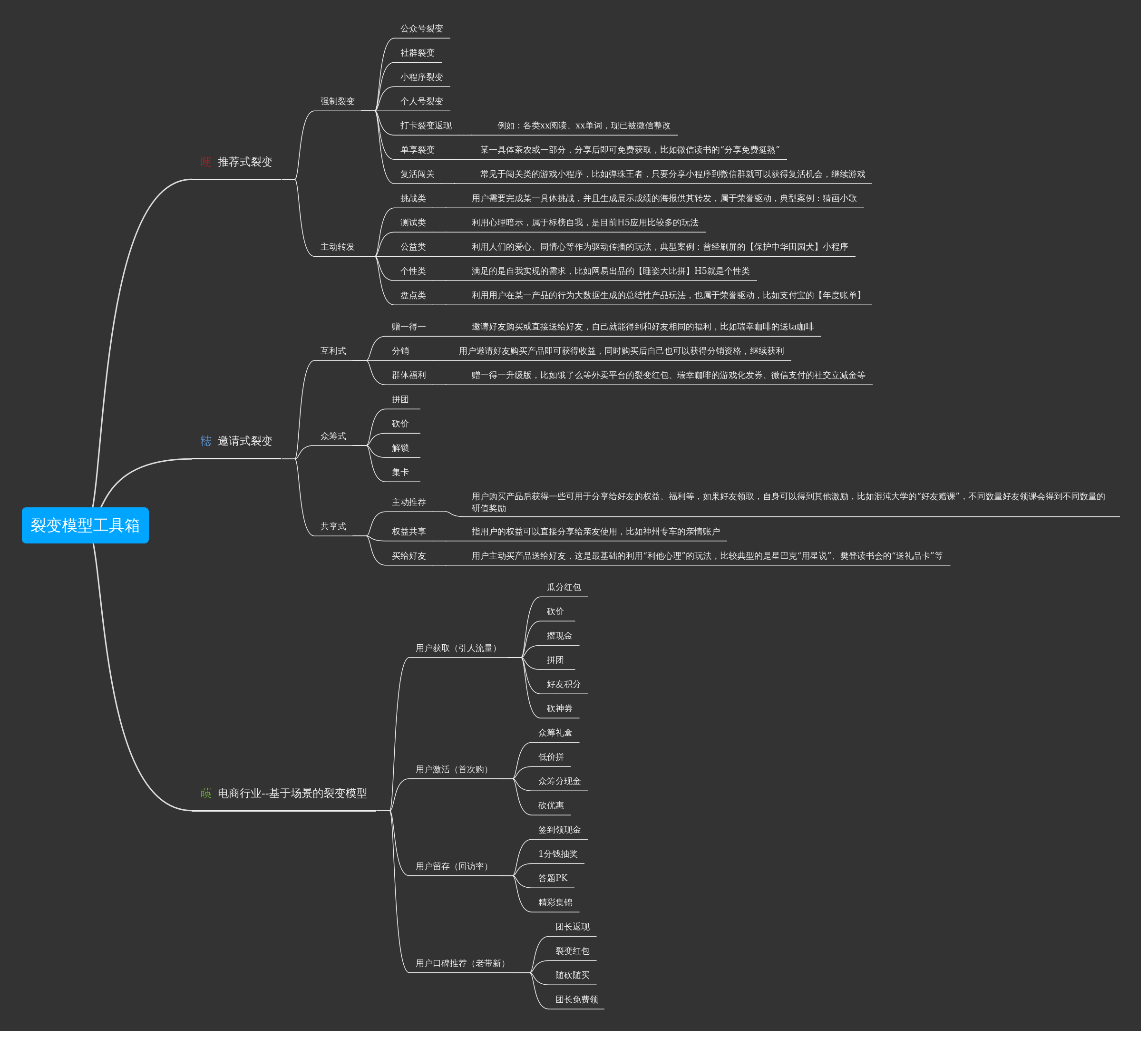Select the 邀请式裂变 branch node
Screen dimensions: 1148x1037
(245, 441)
